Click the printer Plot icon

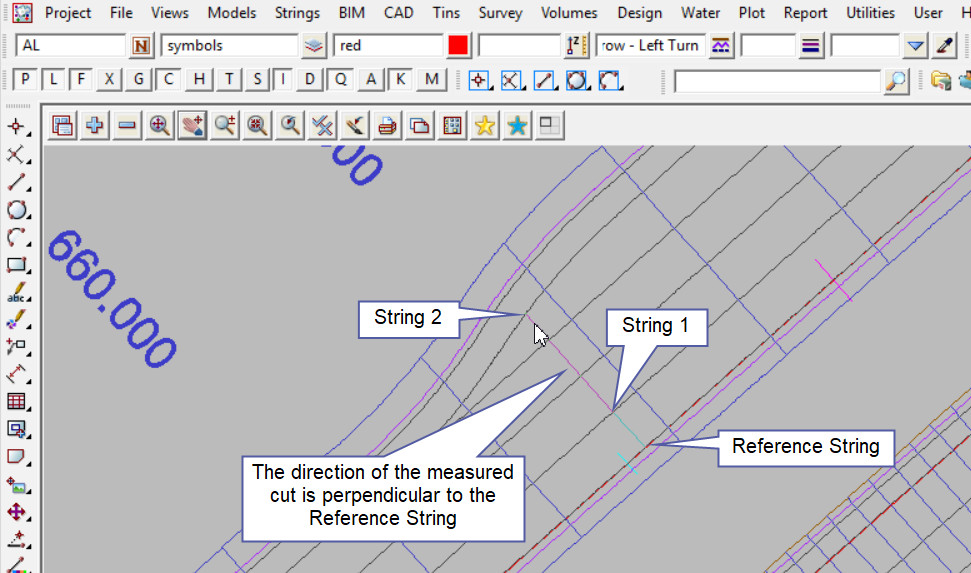(387, 126)
